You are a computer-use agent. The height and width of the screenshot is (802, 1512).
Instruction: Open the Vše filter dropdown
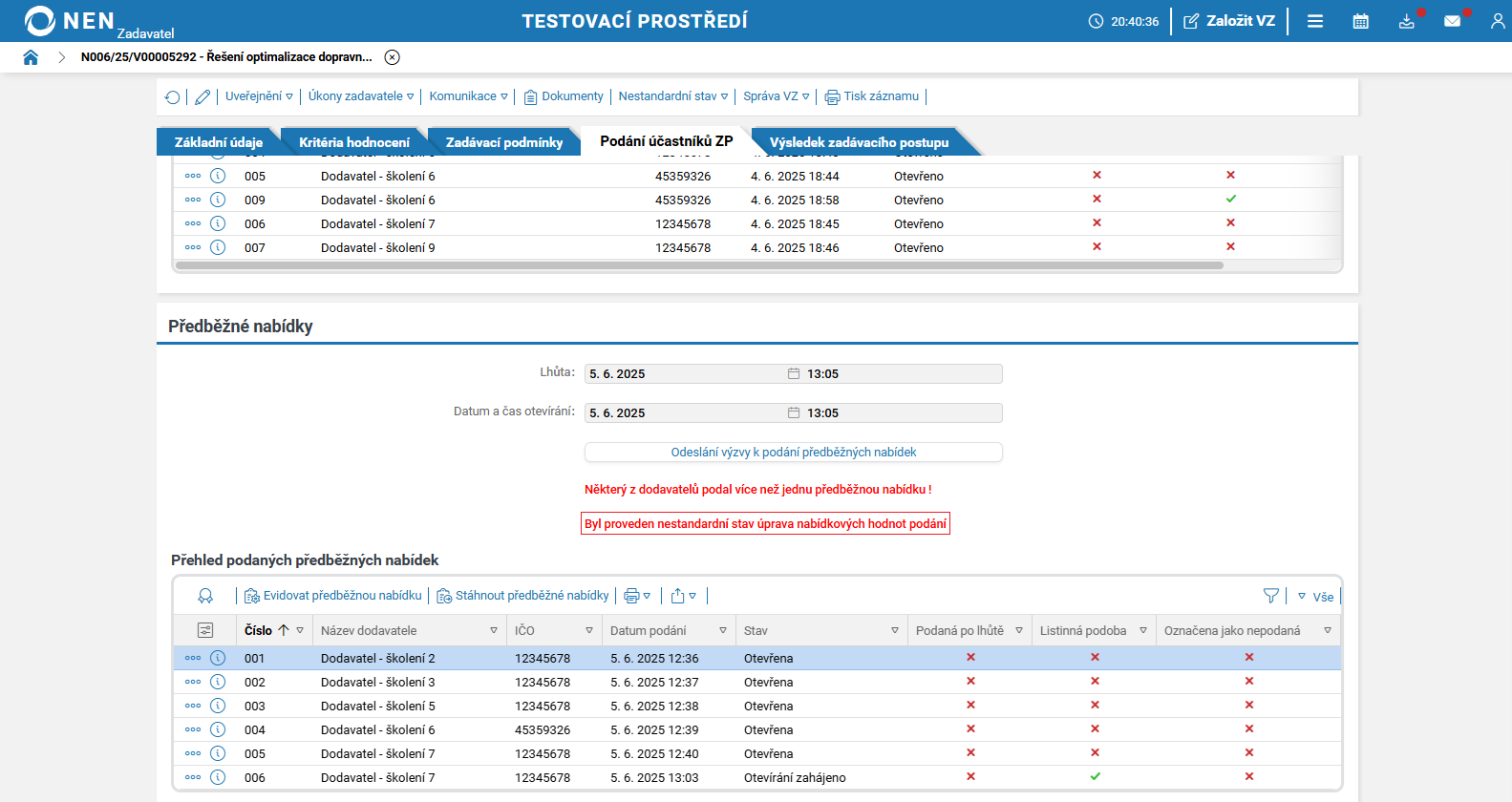point(1315,597)
